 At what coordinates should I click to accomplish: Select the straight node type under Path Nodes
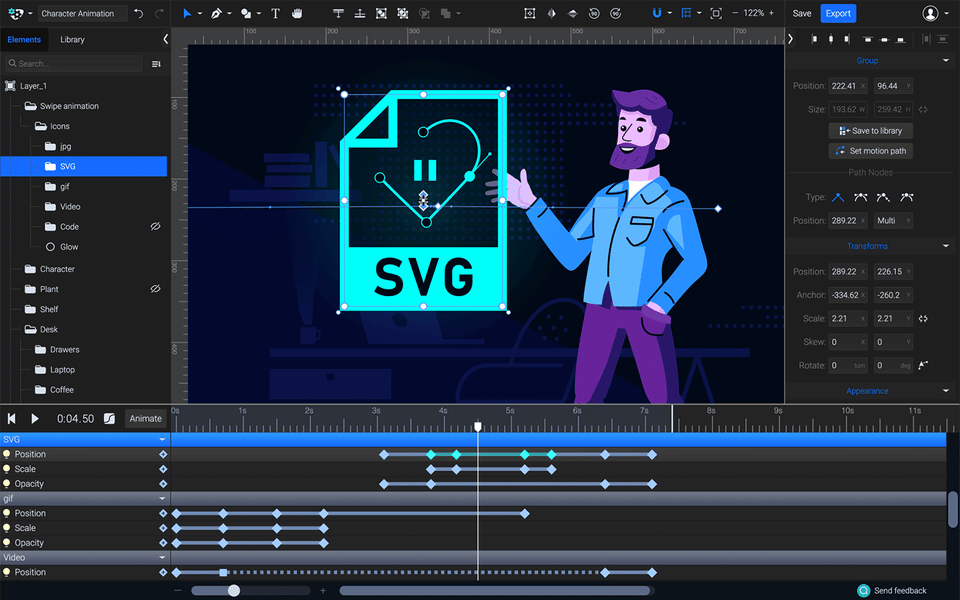coord(838,197)
